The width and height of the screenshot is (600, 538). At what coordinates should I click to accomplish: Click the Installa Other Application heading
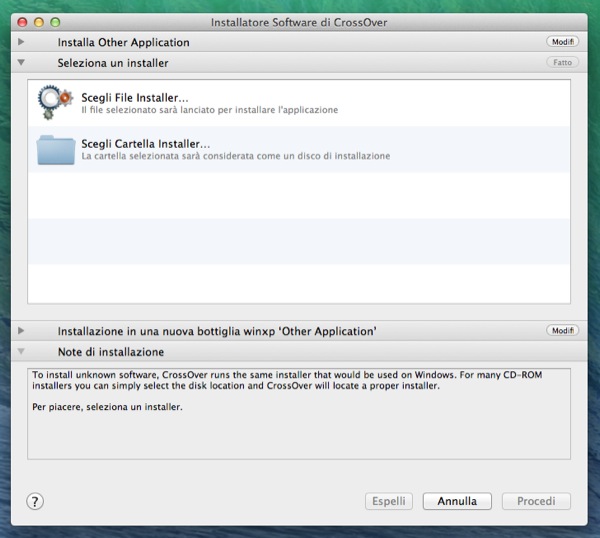point(123,42)
